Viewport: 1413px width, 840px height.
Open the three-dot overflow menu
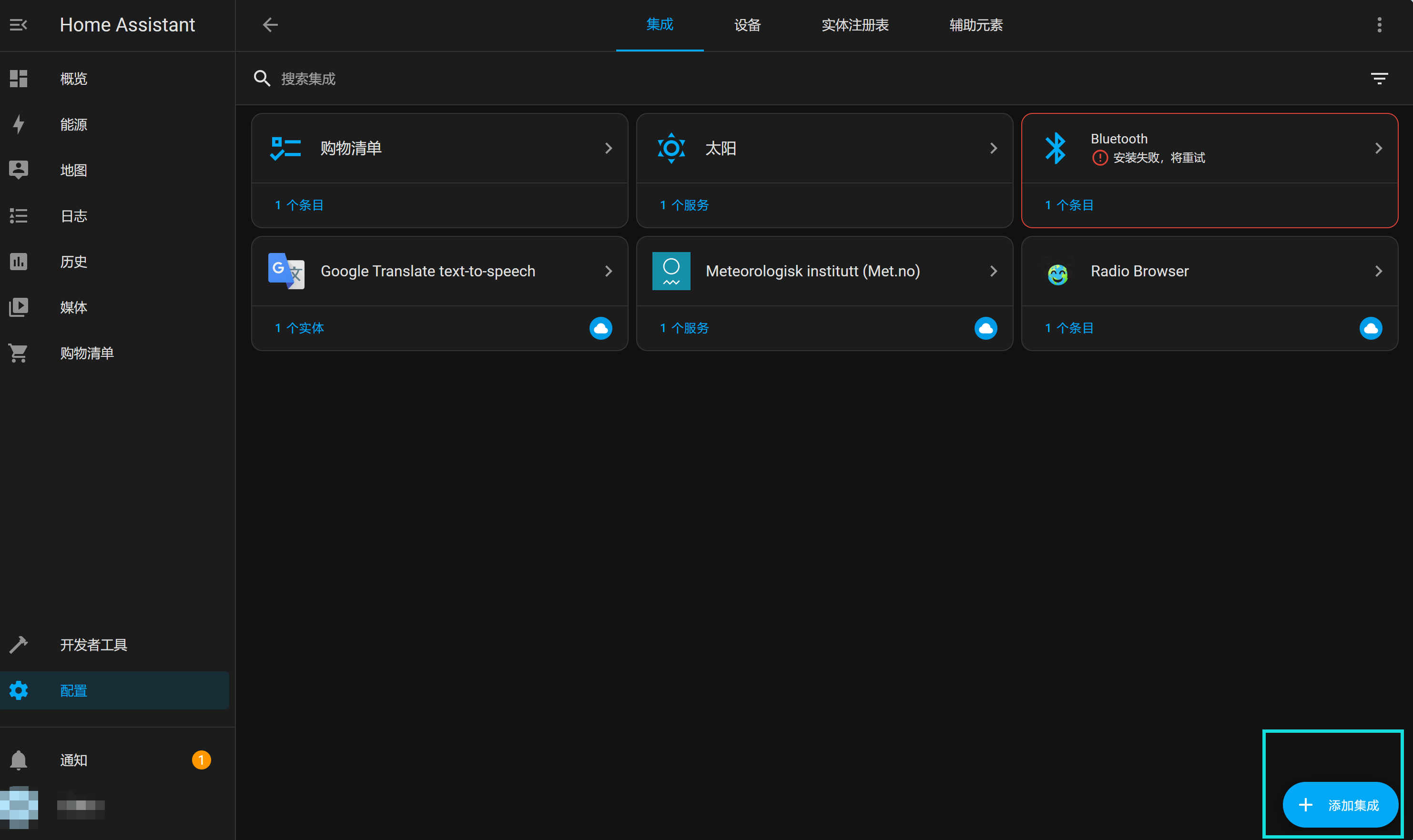tap(1379, 25)
